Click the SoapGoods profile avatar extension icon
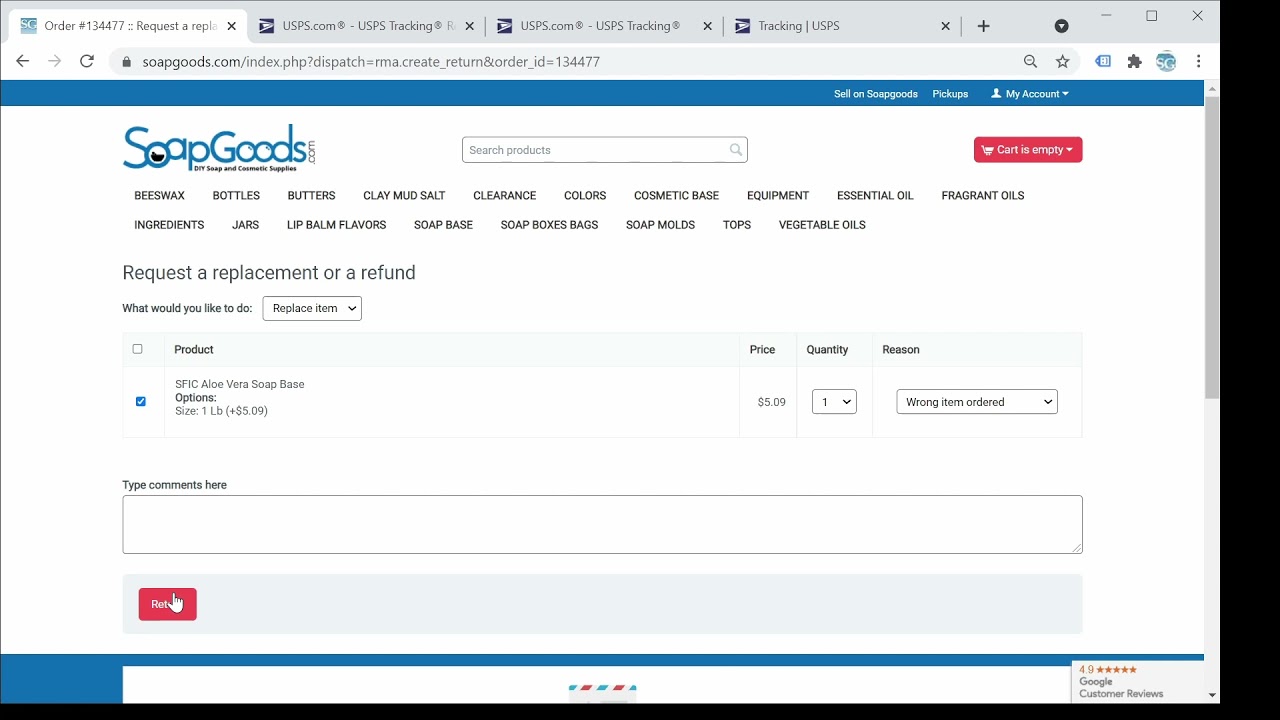This screenshot has width=1280, height=720. pyautogui.click(x=1166, y=62)
